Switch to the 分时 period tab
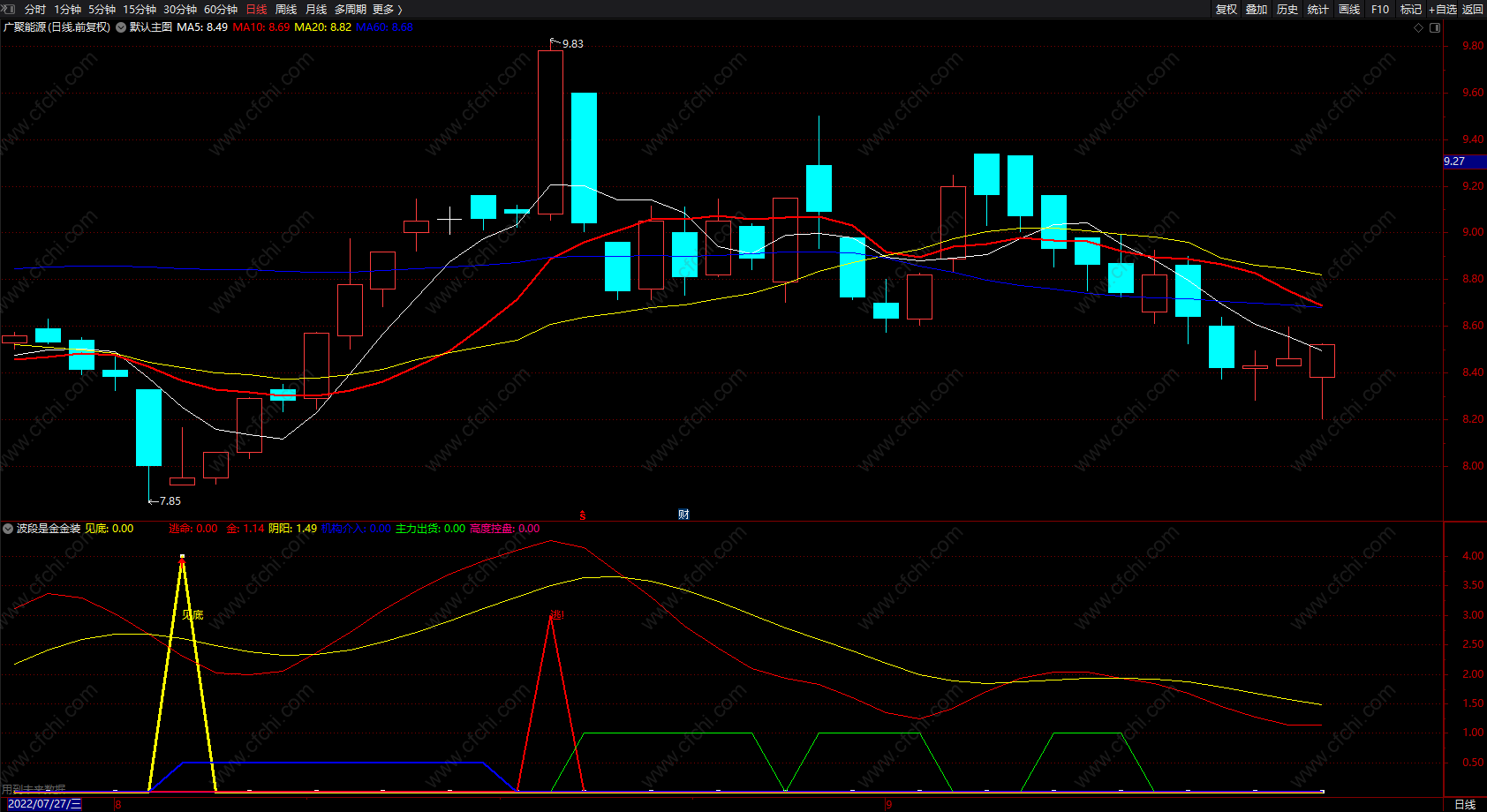Screen dimensions: 1487x812 [35, 9]
